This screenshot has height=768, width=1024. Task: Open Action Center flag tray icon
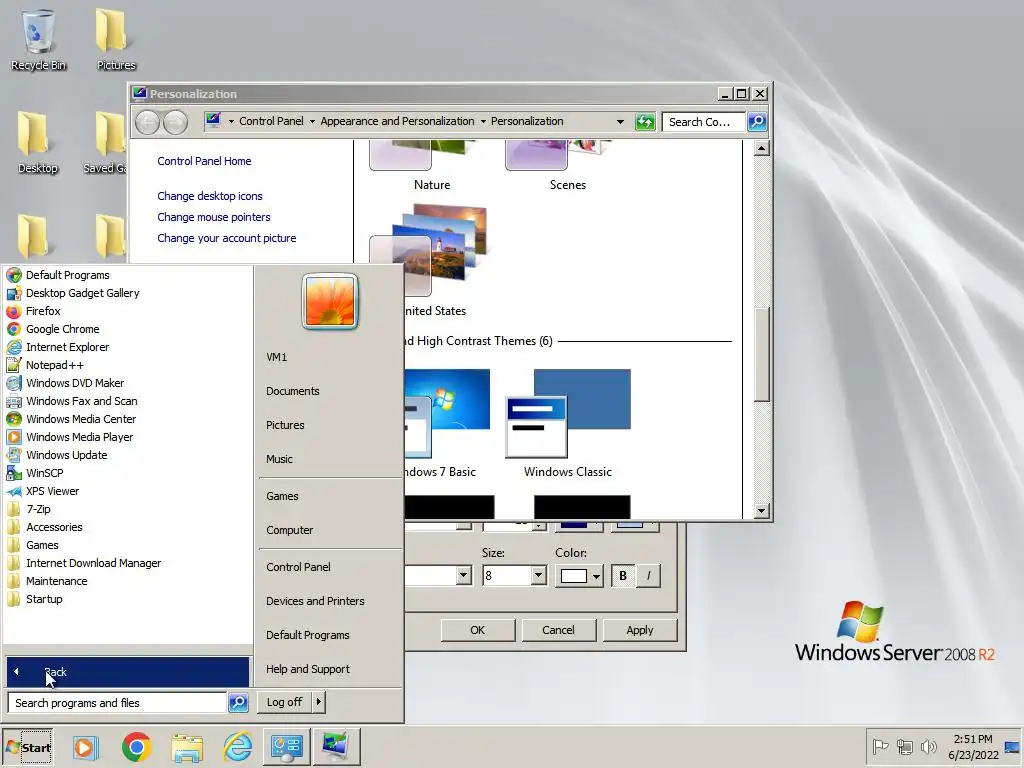[x=880, y=746]
